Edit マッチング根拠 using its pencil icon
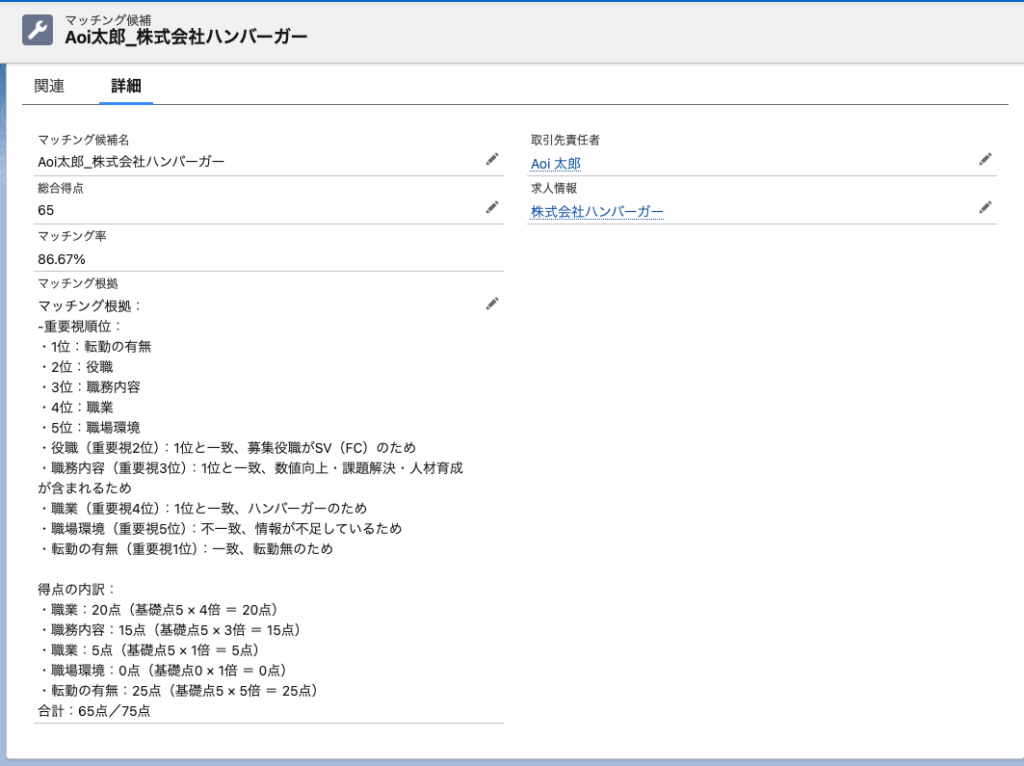This screenshot has height=766, width=1024. click(492, 304)
